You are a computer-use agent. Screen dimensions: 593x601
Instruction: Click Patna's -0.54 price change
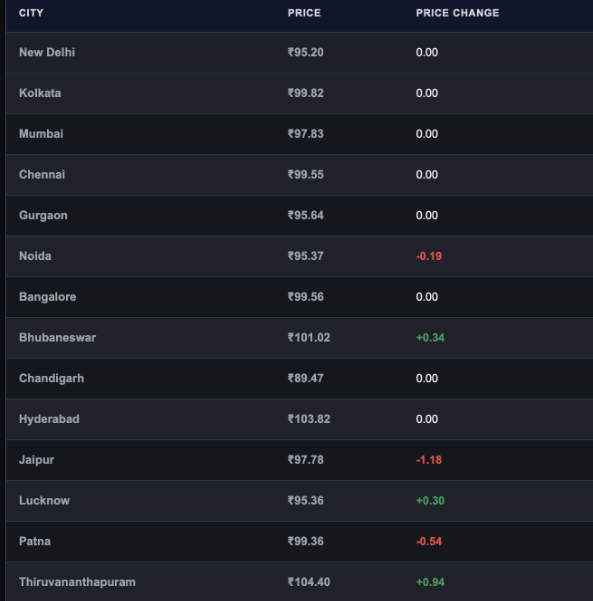tap(429, 541)
